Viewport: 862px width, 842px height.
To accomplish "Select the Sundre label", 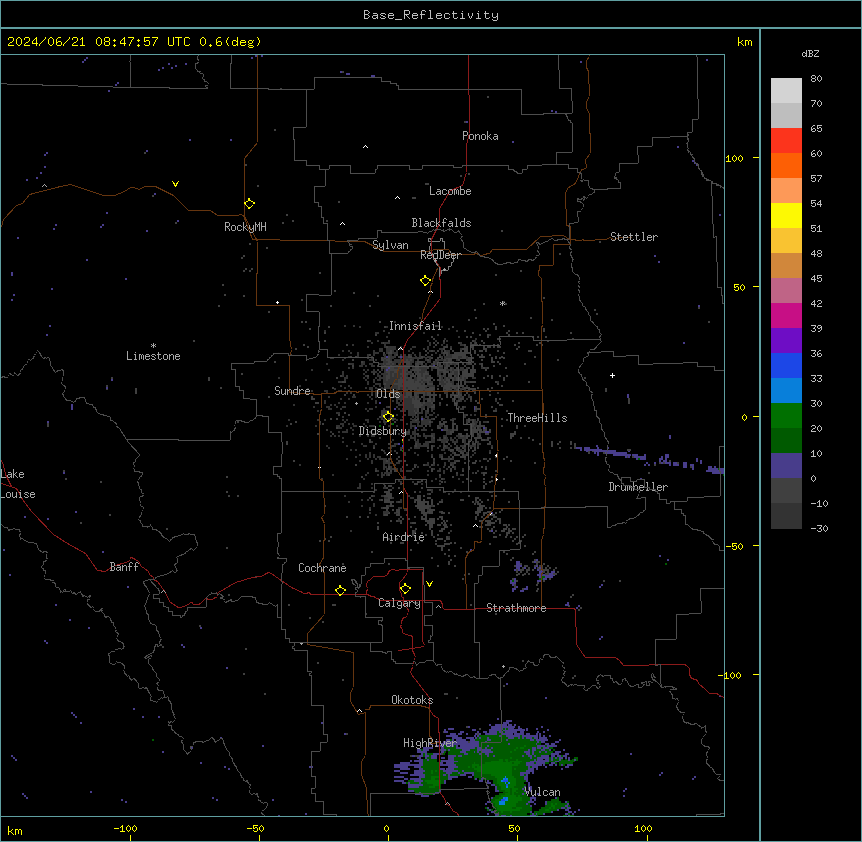I will click(x=292, y=391).
